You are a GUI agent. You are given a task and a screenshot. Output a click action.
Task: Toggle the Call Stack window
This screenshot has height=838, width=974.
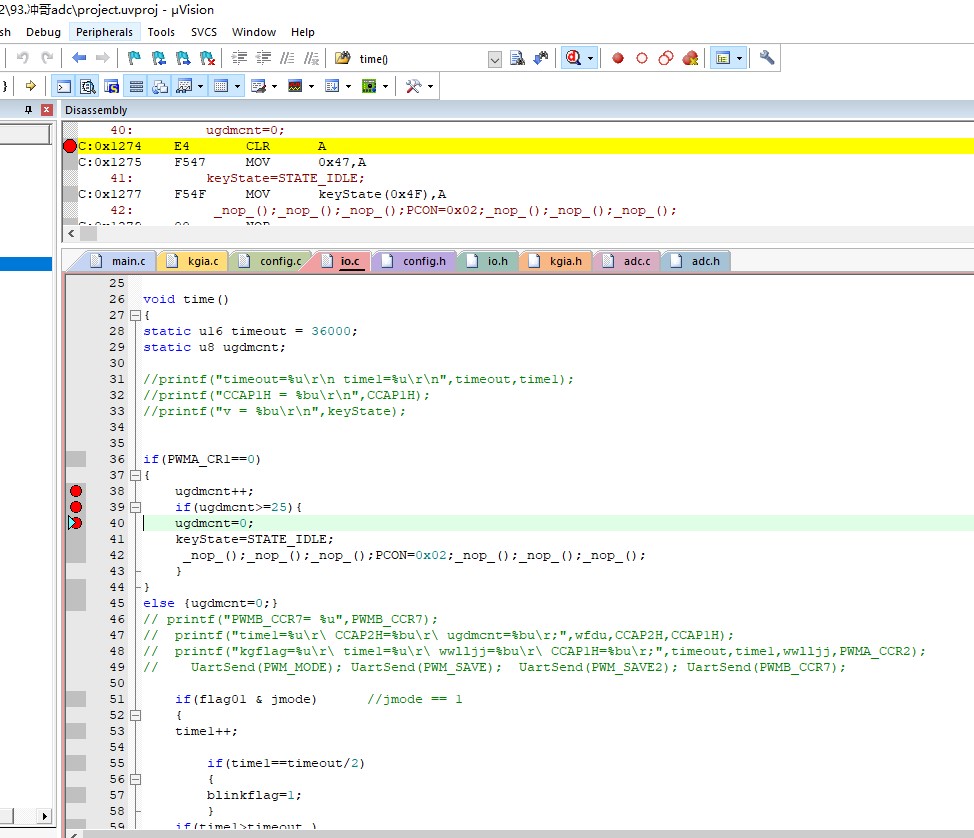pyautogui.click(x=160, y=86)
